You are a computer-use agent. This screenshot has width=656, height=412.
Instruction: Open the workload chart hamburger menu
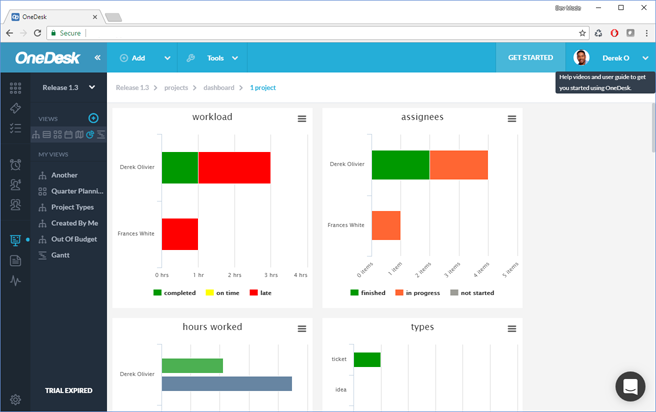(x=302, y=119)
